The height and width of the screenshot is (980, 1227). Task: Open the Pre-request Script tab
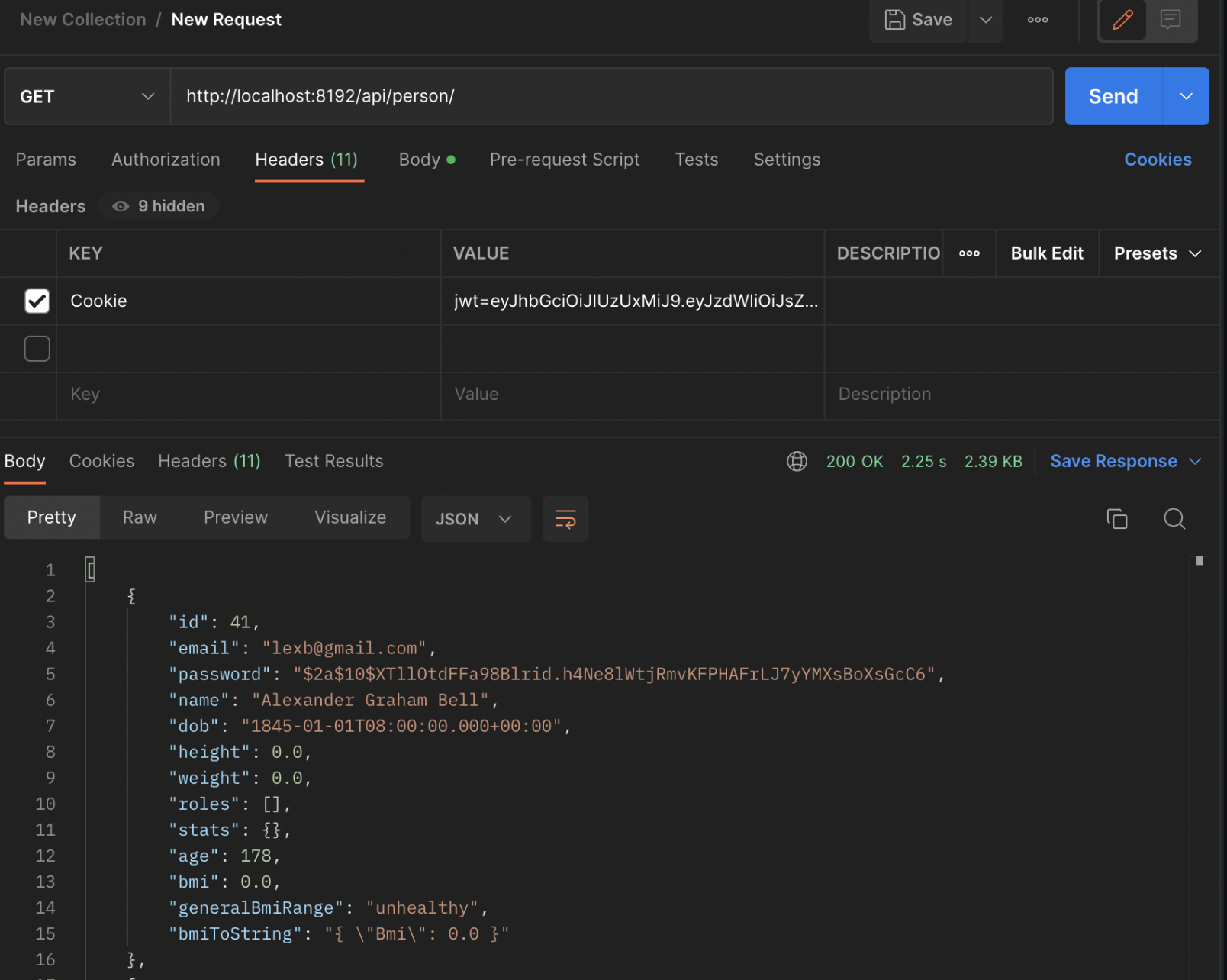(x=565, y=160)
